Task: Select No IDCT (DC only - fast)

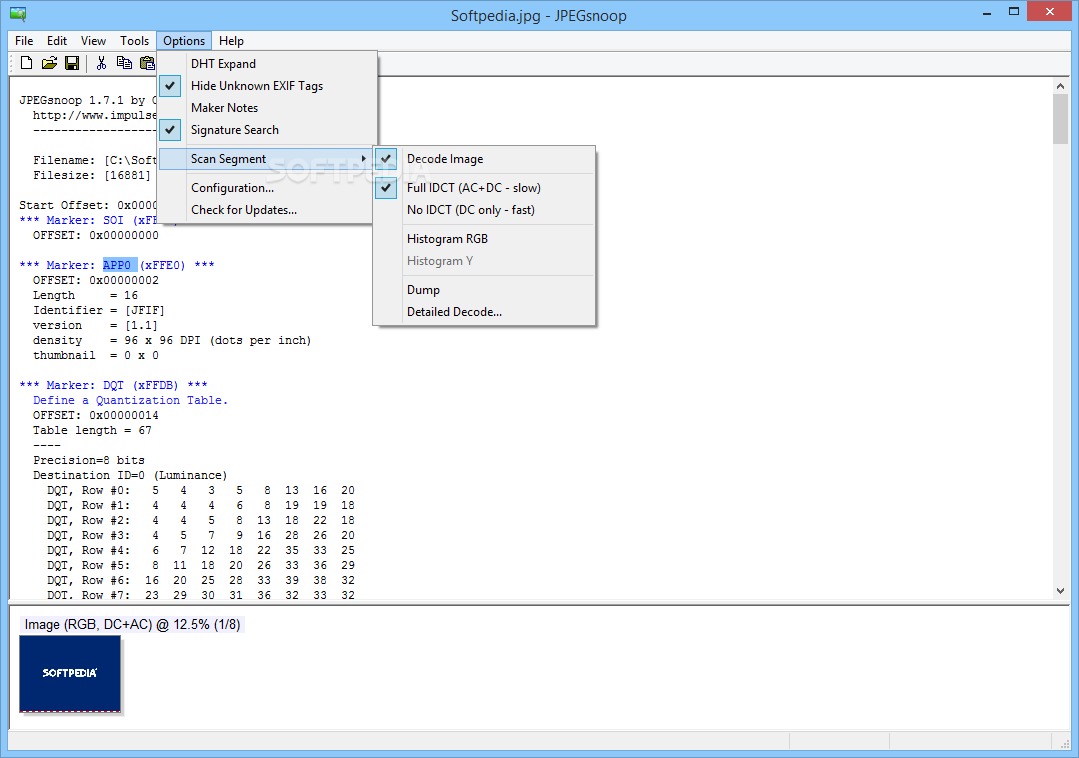Action: [x=484, y=210]
